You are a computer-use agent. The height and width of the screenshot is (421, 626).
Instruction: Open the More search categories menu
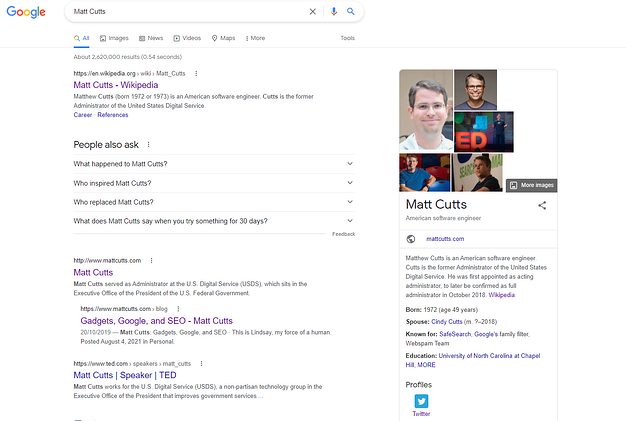tap(255, 38)
